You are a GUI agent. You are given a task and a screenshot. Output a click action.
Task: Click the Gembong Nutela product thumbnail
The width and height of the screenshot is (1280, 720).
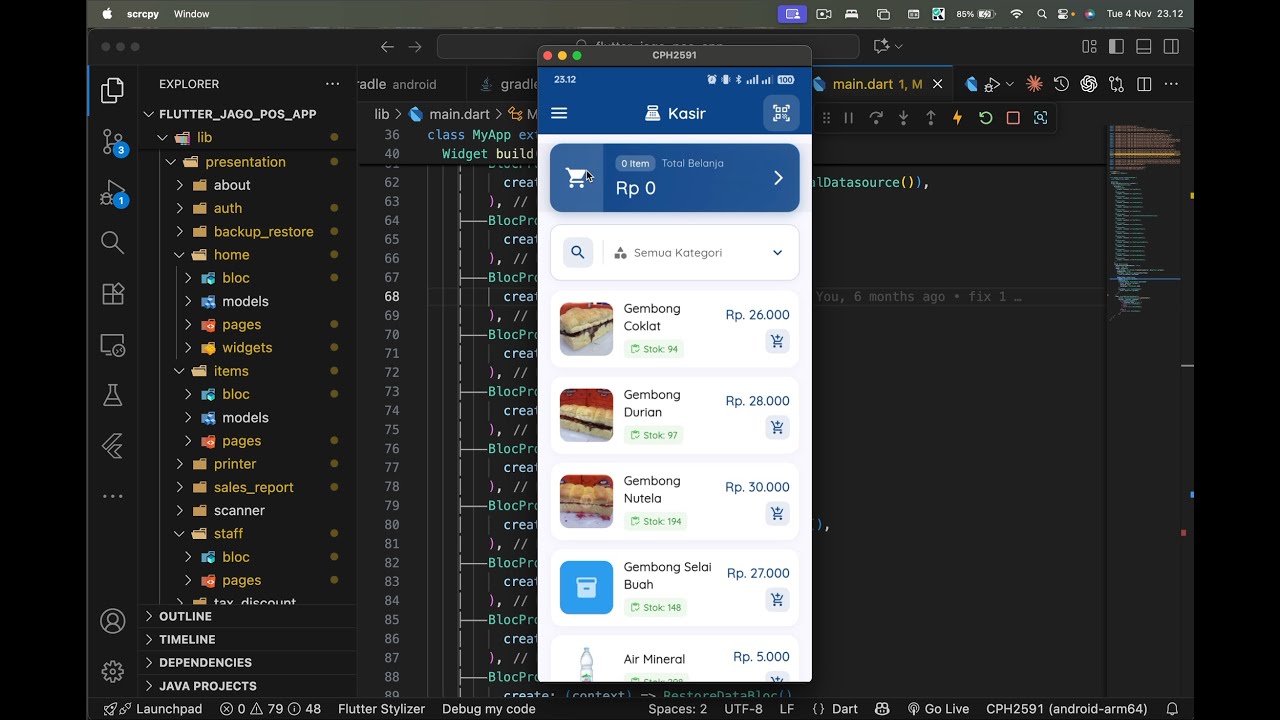pos(586,501)
